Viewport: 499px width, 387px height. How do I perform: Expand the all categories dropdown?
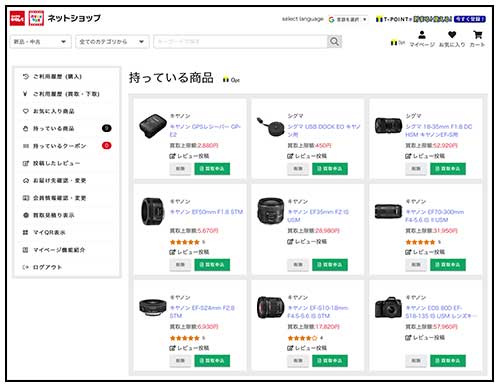click(x=112, y=42)
